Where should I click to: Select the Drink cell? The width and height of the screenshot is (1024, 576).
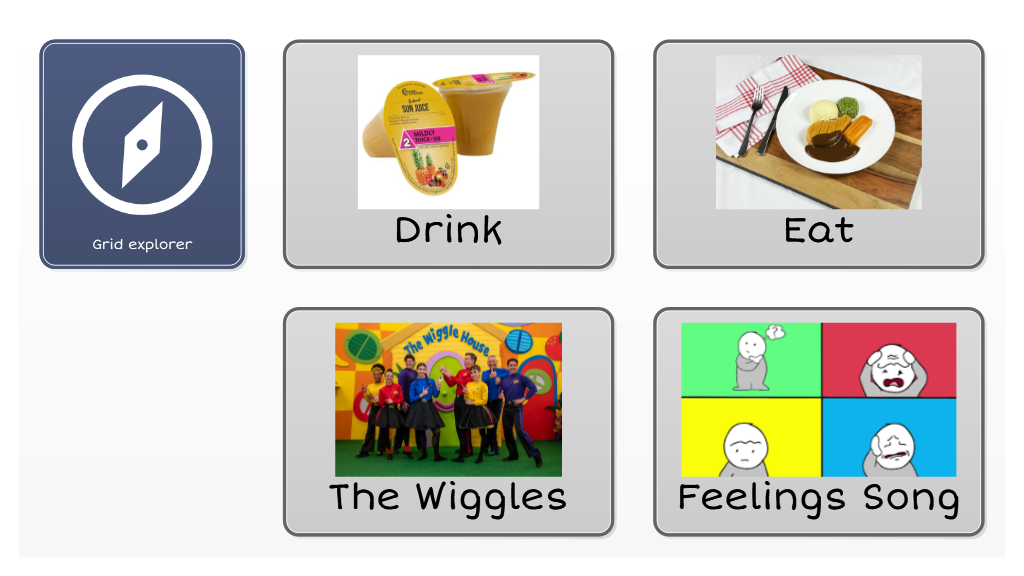coord(448,154)
